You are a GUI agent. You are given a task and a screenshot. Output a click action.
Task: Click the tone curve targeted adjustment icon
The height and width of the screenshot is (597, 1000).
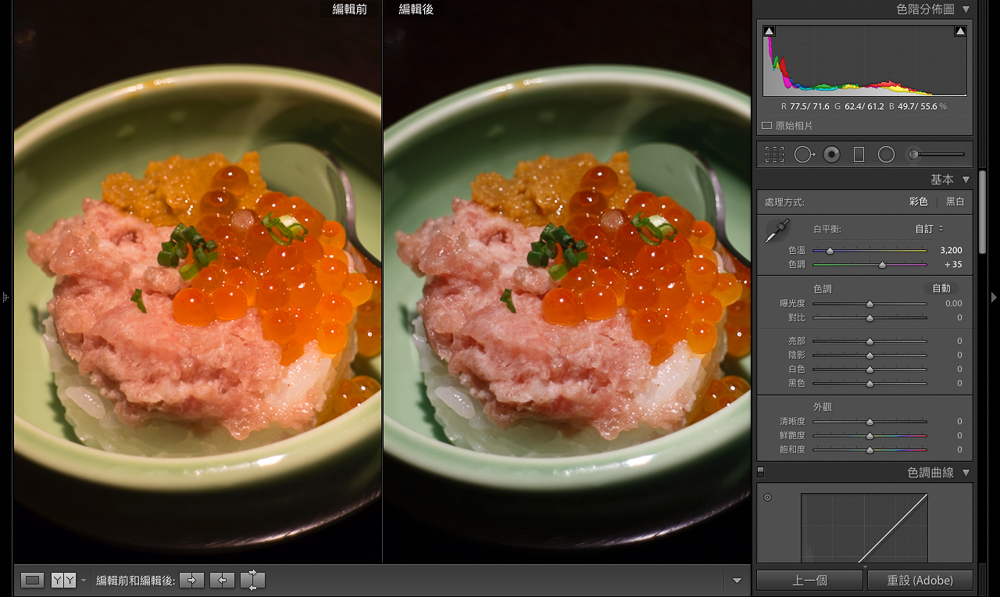pos(767,497)
